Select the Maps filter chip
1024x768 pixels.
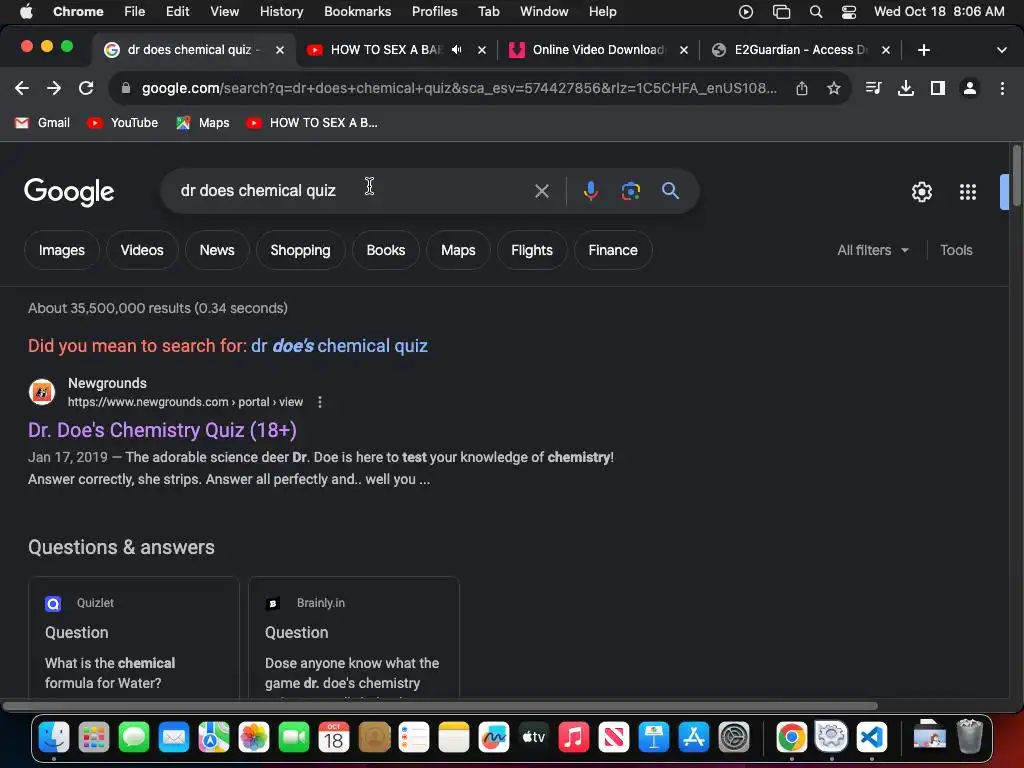458,250
